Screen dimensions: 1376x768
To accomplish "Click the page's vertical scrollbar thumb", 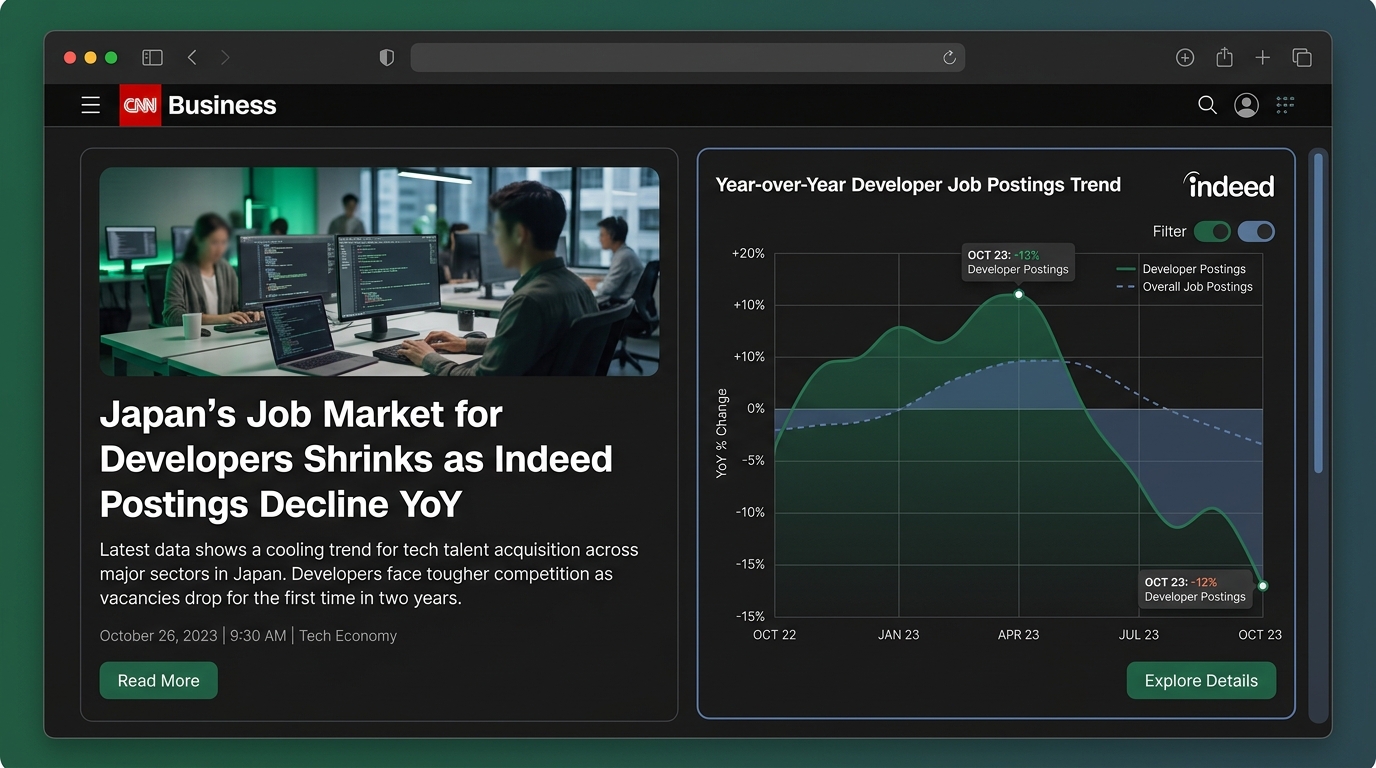I will click(x=1318, y=312).
